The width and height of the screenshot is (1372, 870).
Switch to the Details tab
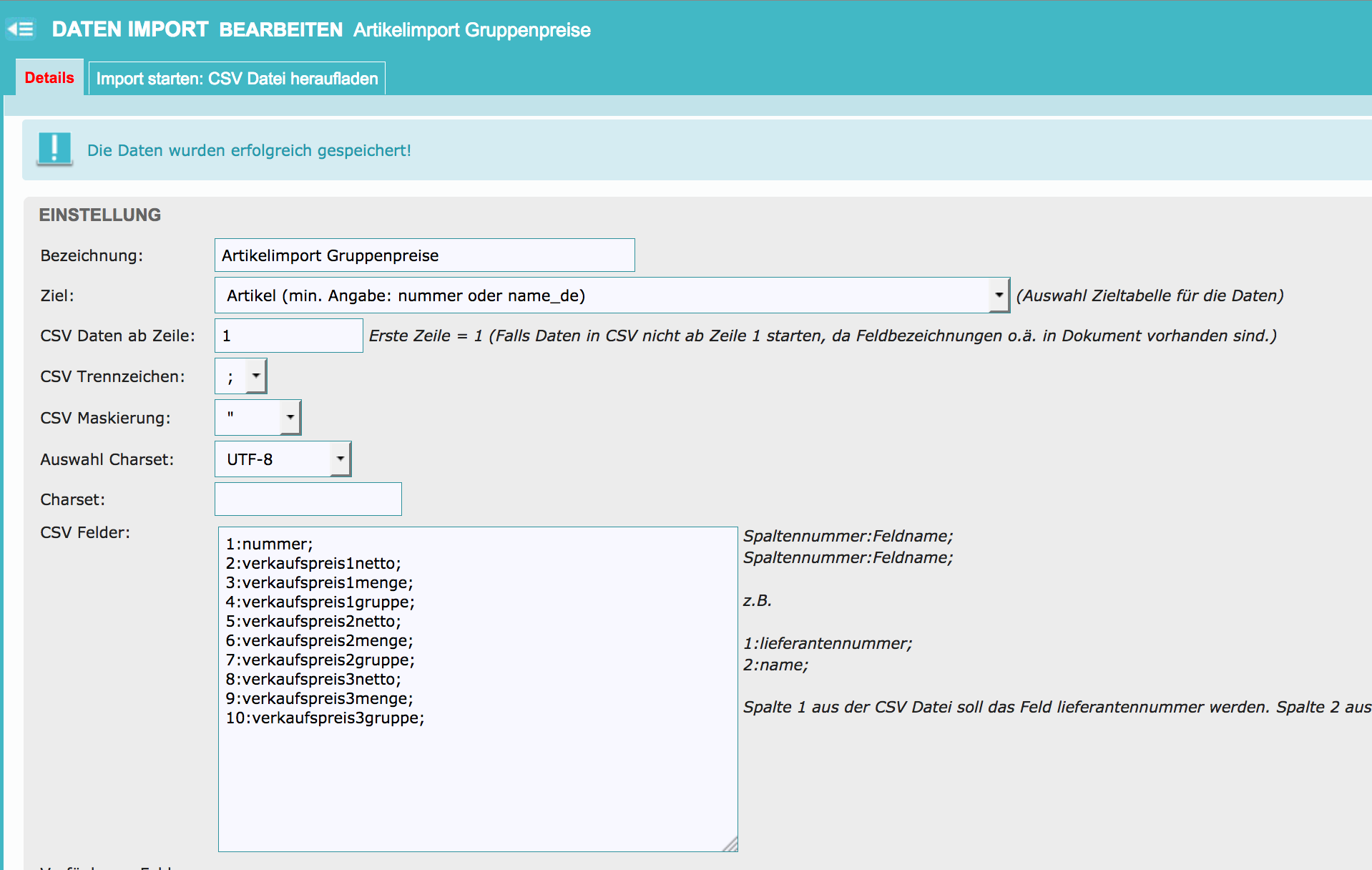49,78
